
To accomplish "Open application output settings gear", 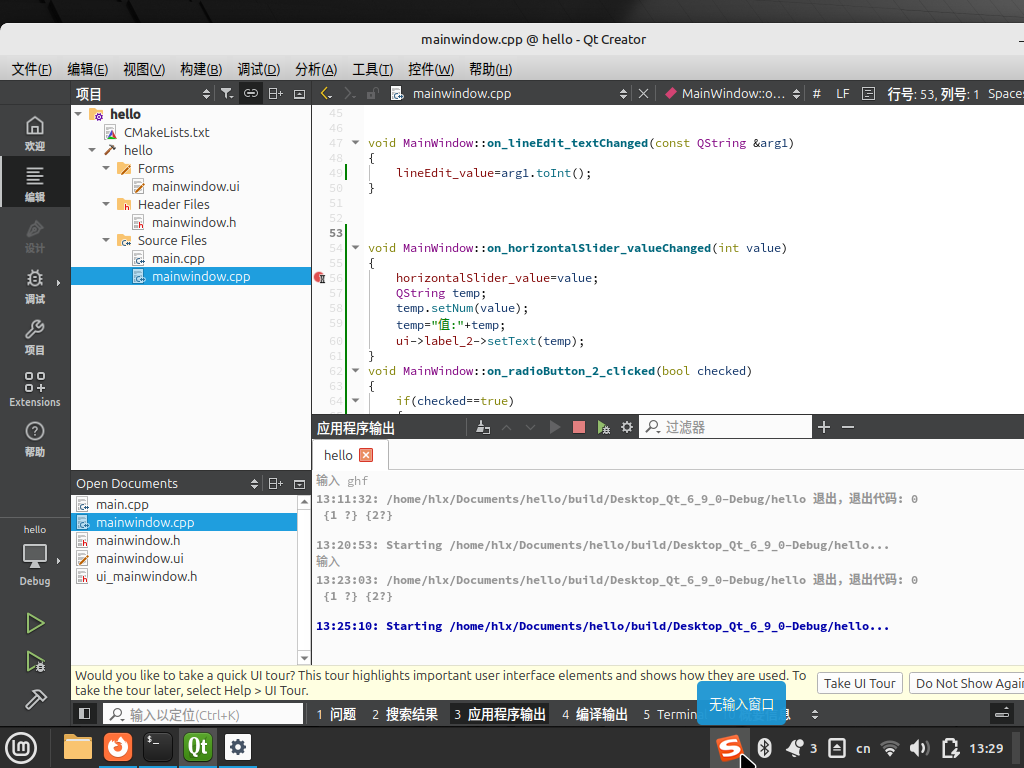I will click(x=627, y=427).
